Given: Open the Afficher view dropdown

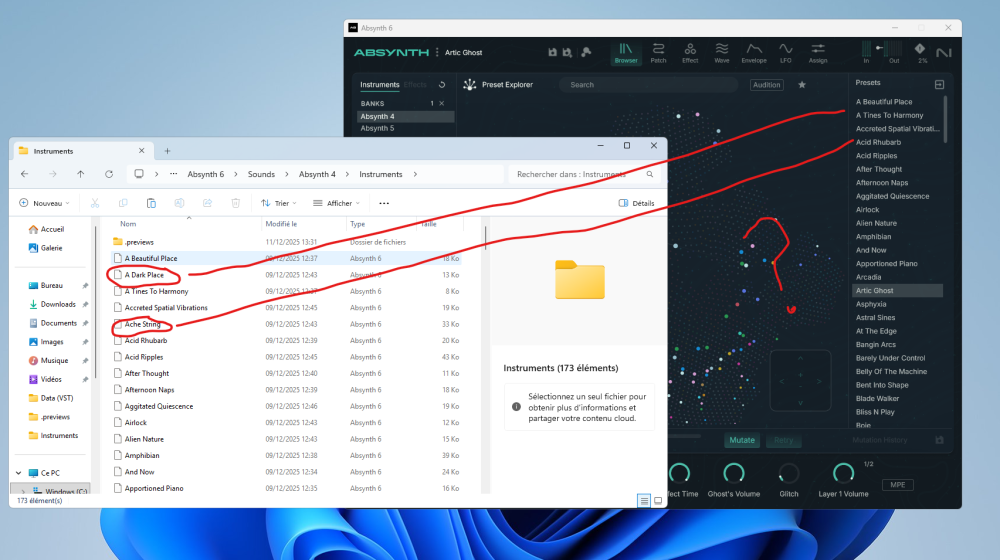Looking at the screenshot, I should (x=337, y=203).
